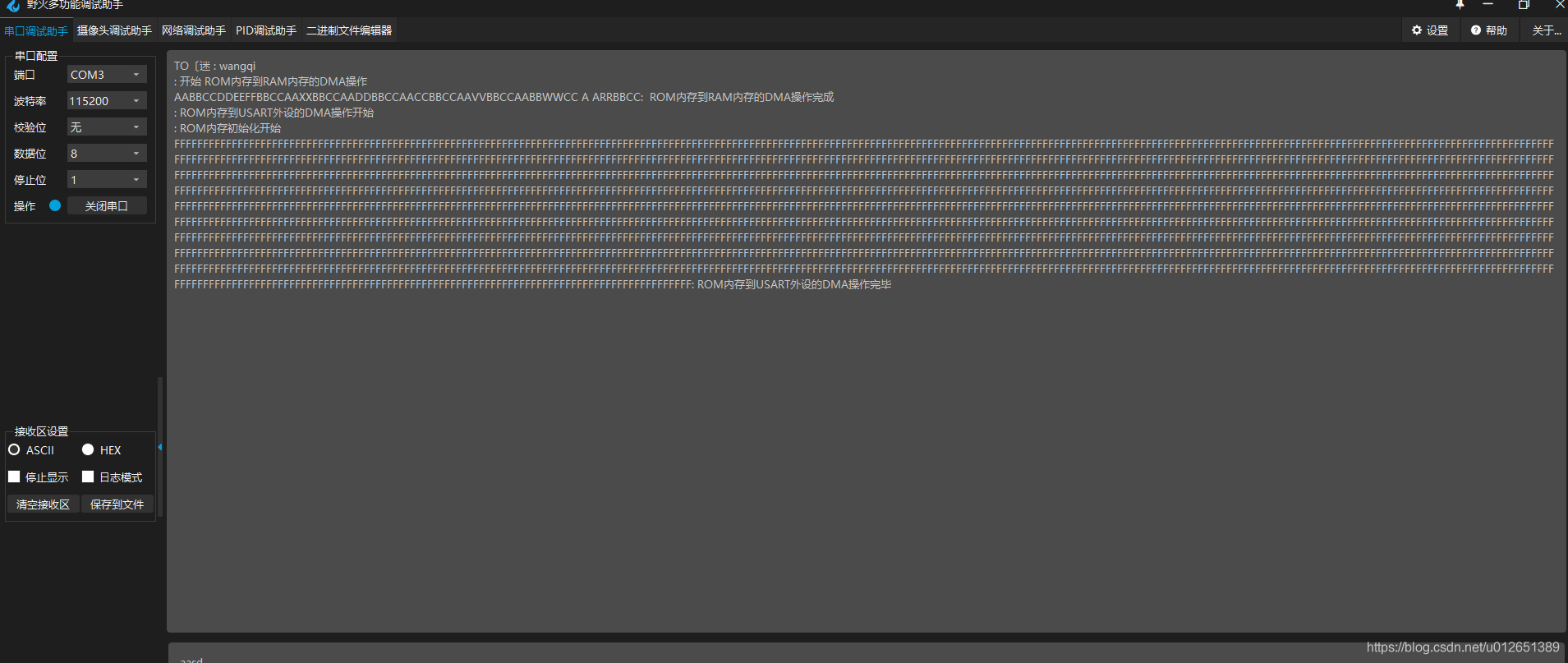Click the ': ROM内存初始化开始' text line
1568x663 pixels.
tap(228, 128)
